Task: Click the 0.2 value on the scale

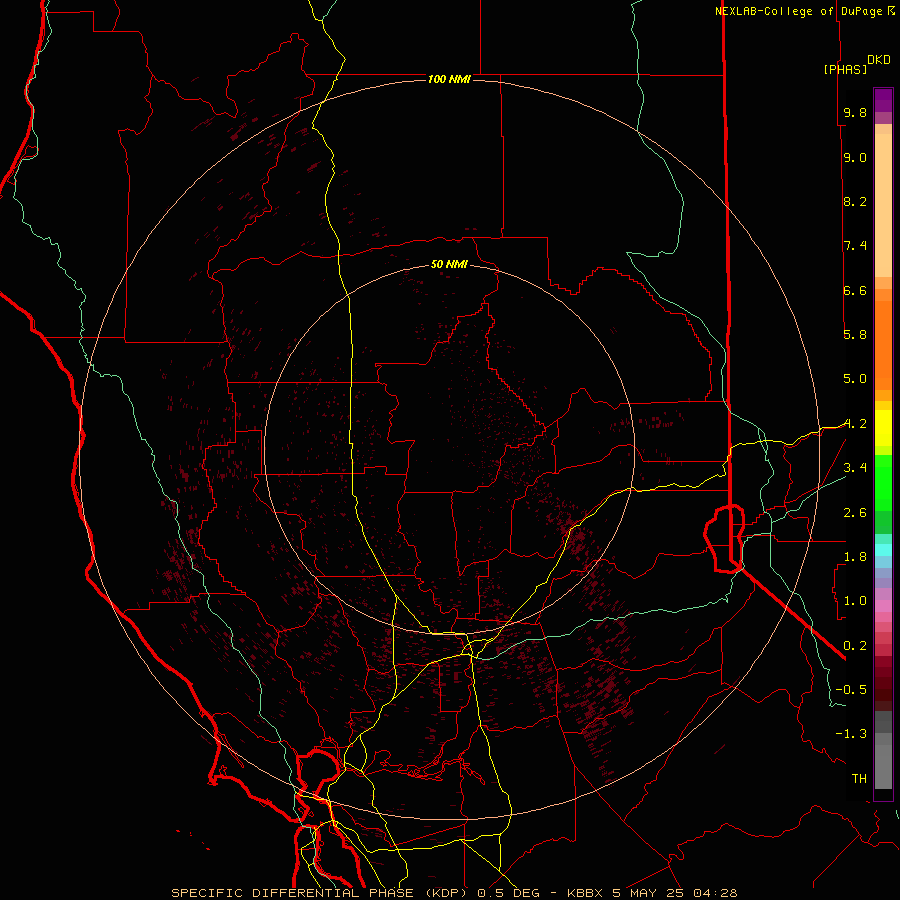Action: [855, 646]
